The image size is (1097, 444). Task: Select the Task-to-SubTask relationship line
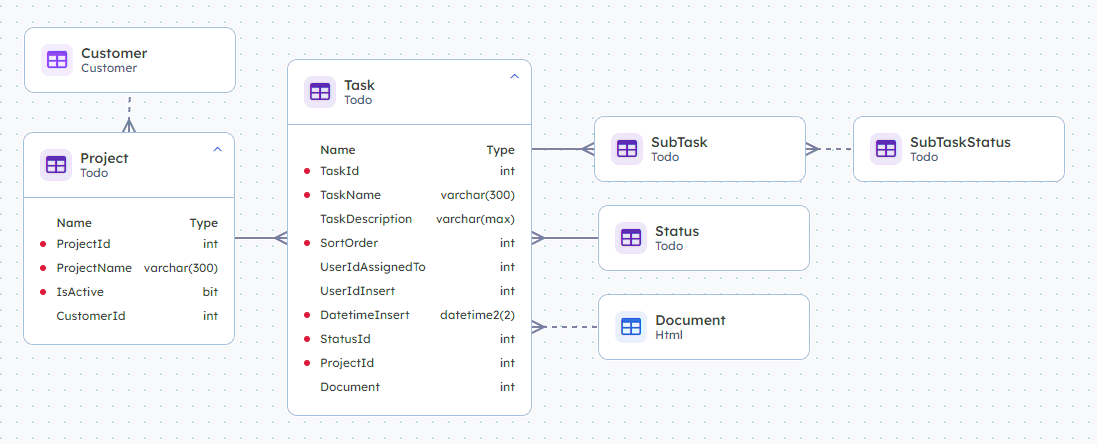562,149
